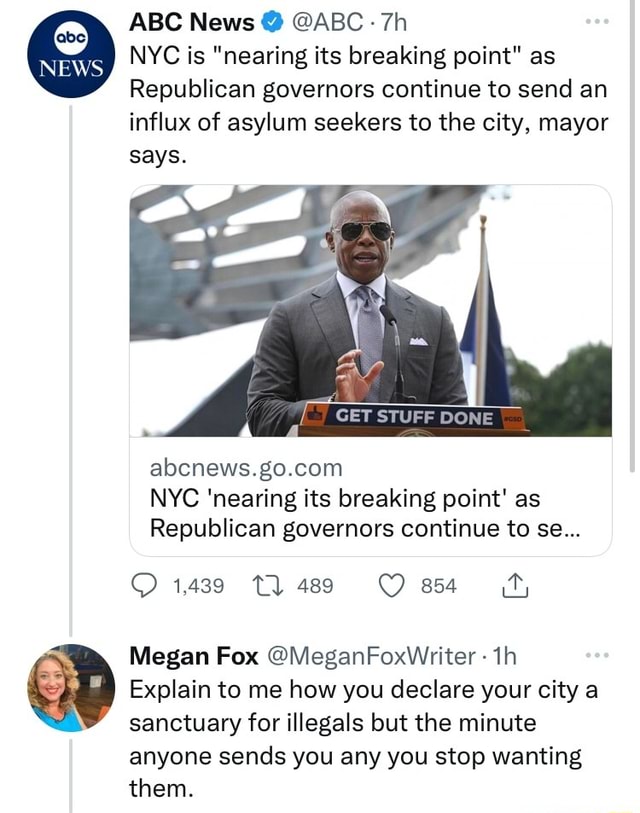The image size is (640, 813).
Task: Open more options on Megan Fox reply
Action: tap(594, 656)
